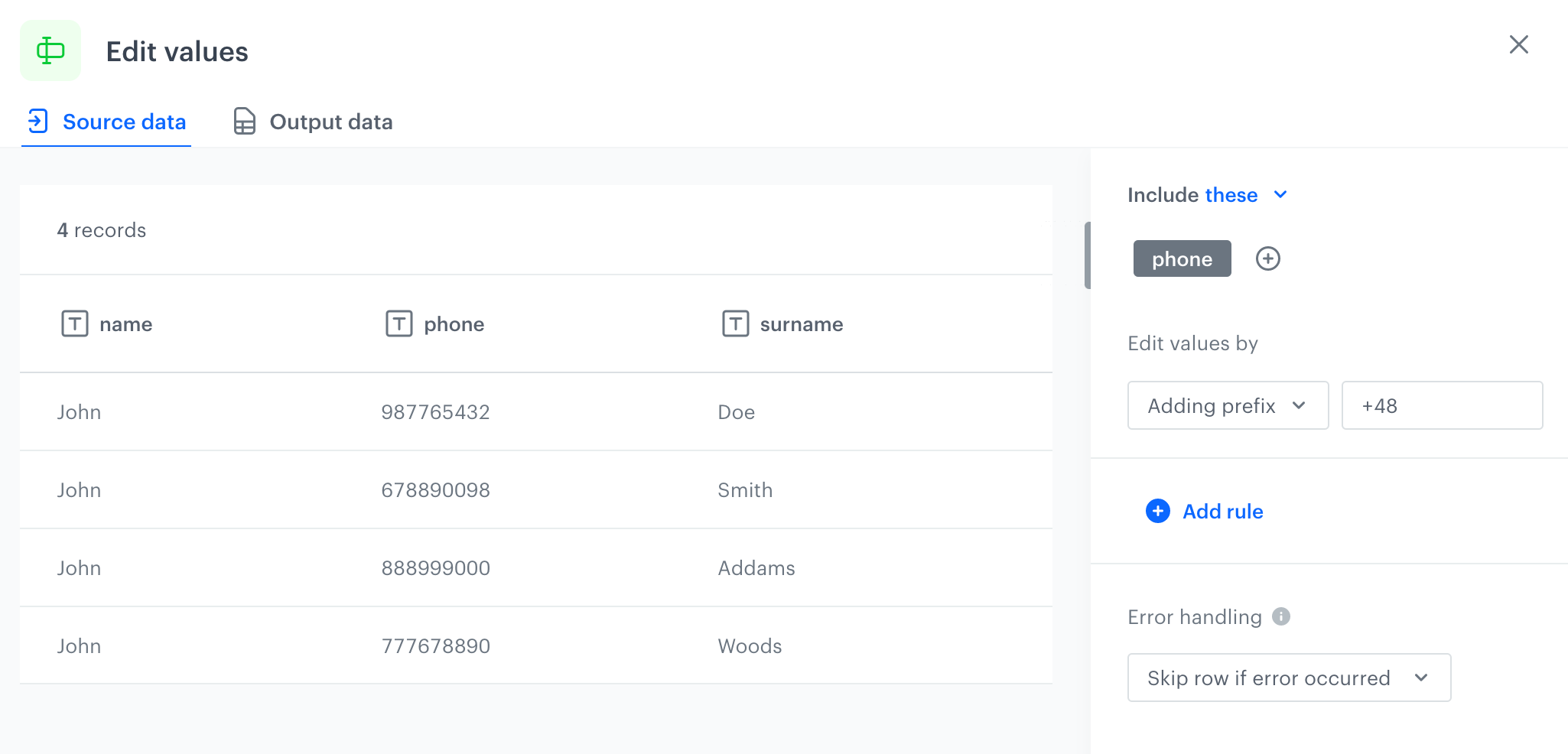Click the green Edit values node icon
Viewport: 1568px width, 754px height.
50,50
